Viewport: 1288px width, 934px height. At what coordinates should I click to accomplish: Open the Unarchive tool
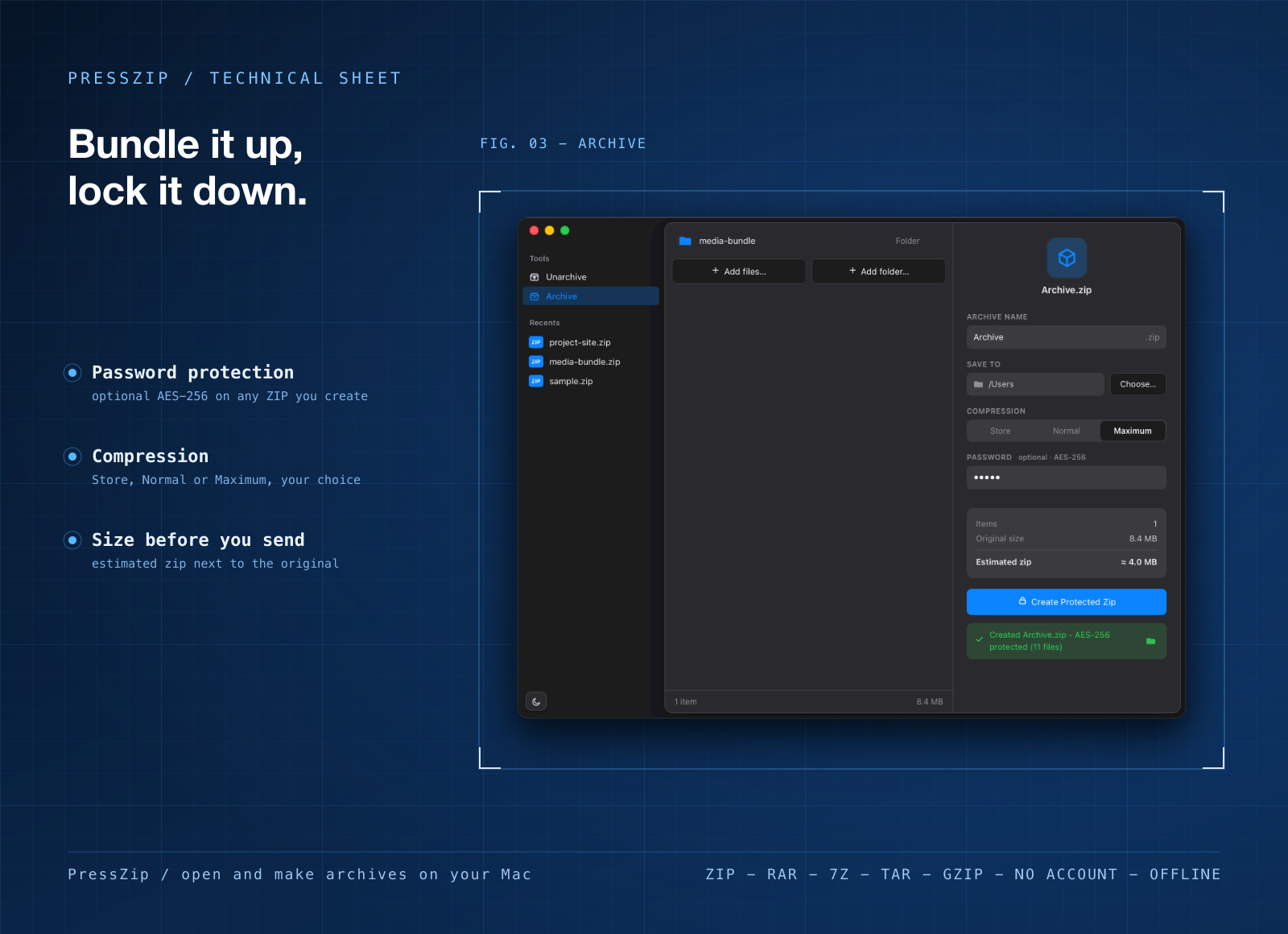pos(591,277)
